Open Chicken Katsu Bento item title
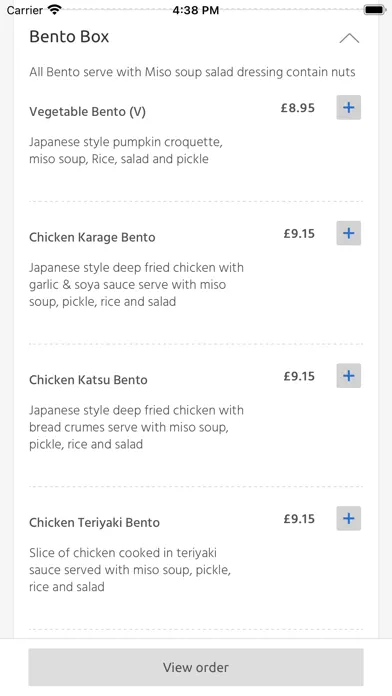The height and width of the screenshot is (696, 392). point(88,380)
